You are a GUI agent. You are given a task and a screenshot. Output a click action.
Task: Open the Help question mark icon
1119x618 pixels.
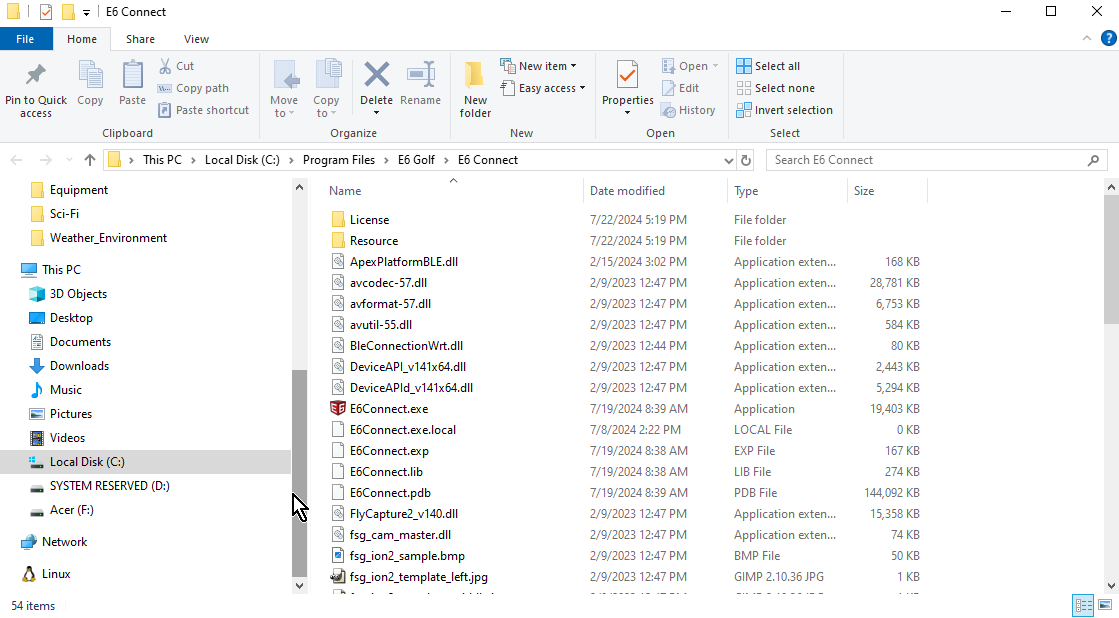coord(1108,39)
